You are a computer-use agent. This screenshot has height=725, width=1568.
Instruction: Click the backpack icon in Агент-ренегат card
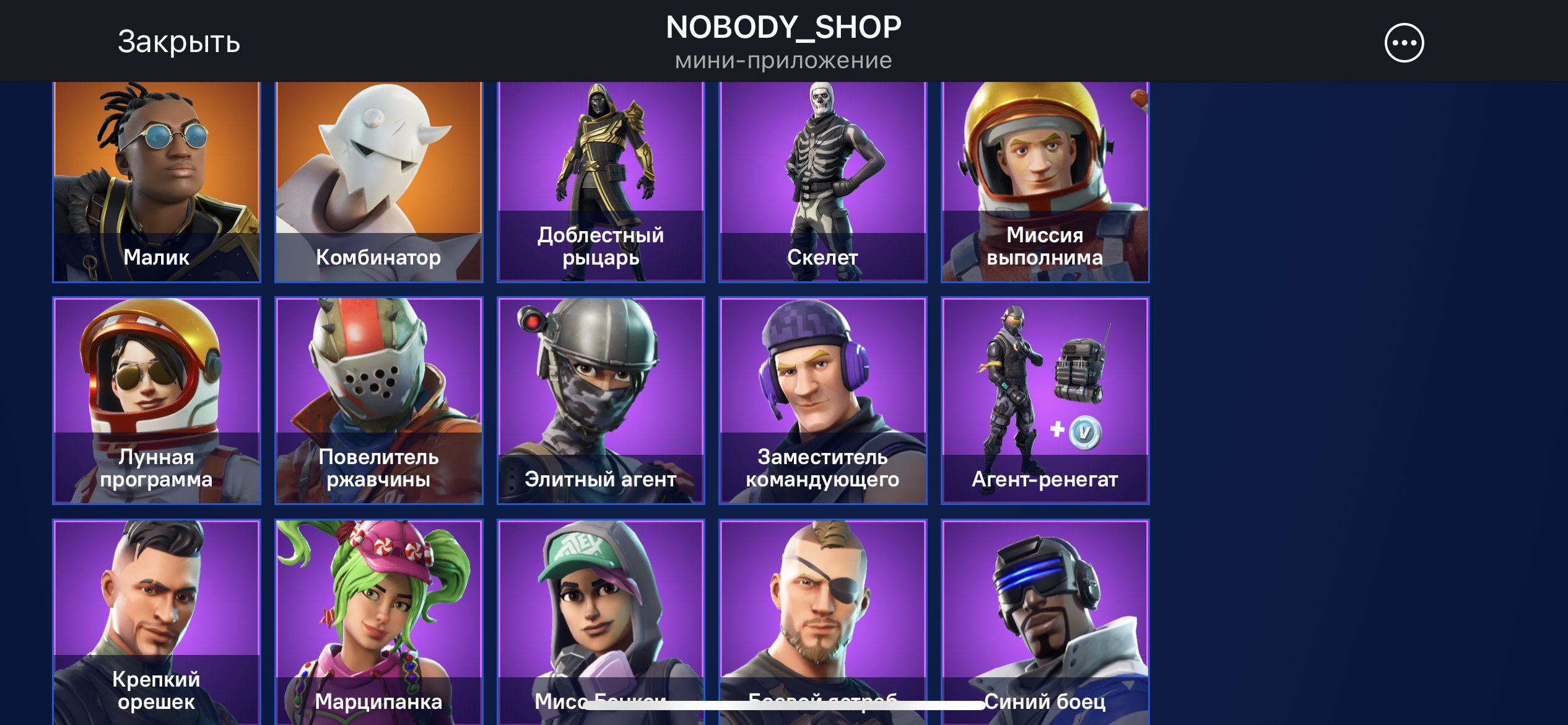click(x=1081, y=369)
